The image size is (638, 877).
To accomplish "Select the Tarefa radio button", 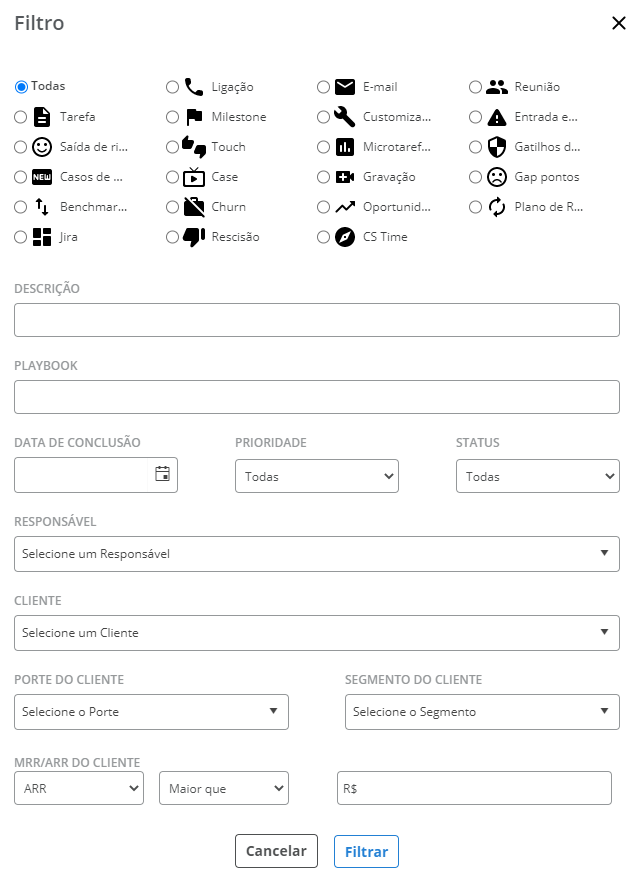I will (21, 117).
